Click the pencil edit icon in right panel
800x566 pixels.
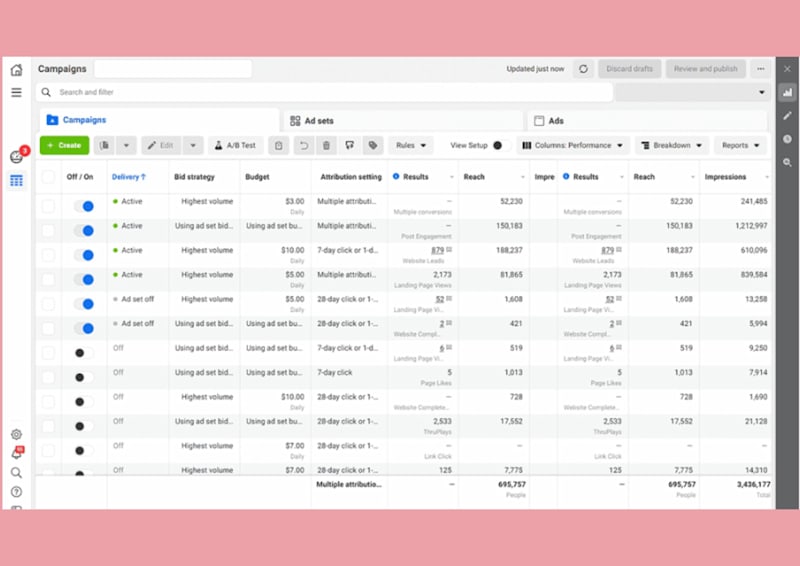tap(787, 116)
